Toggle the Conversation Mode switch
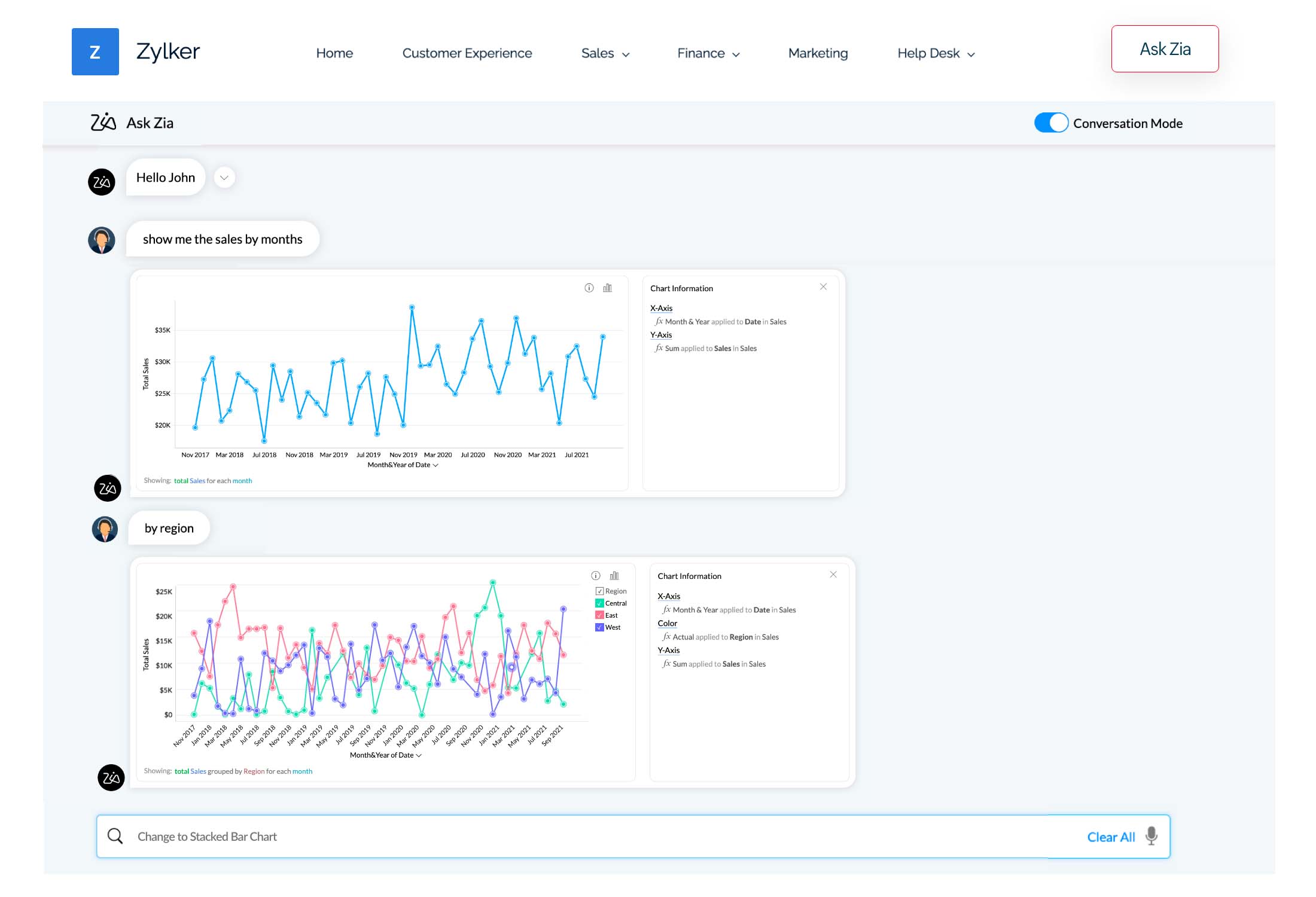This screenshot has width=1316, height=897. click(x=1050, y=123)
